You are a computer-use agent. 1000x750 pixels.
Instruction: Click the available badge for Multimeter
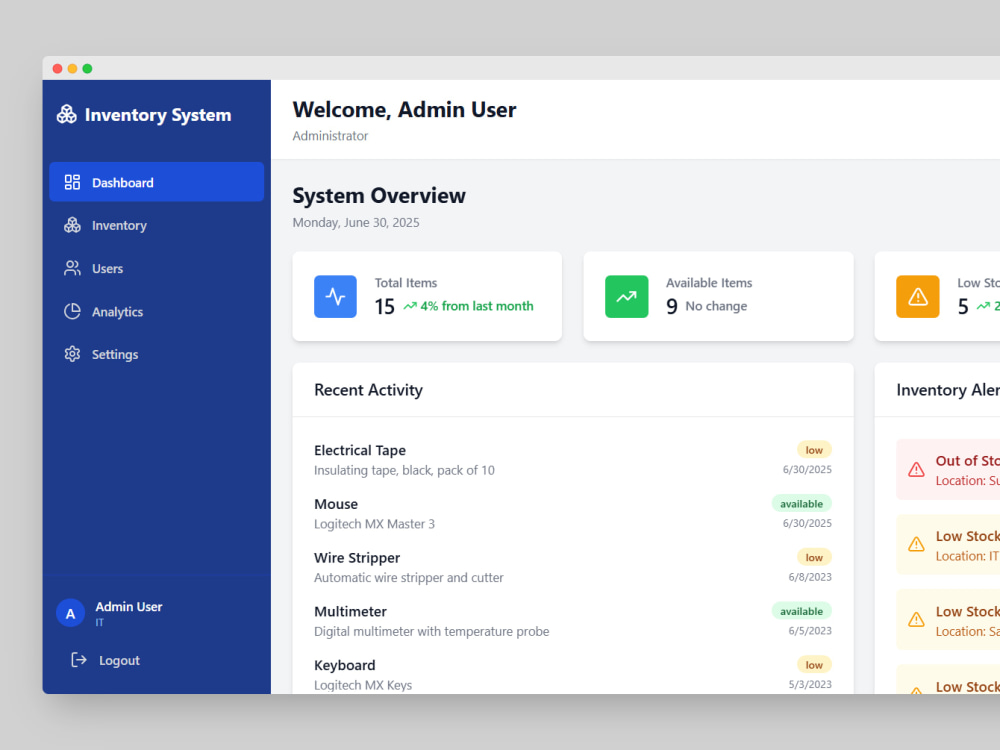801,611
